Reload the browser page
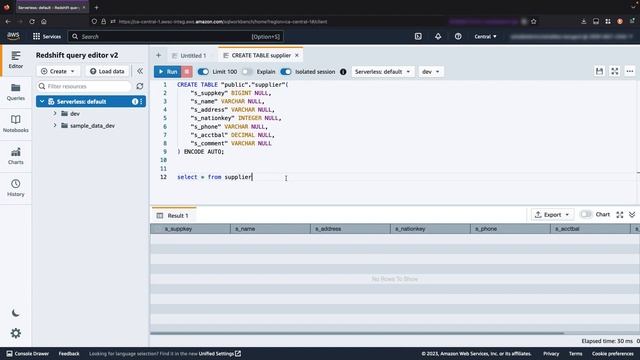Viewport: 640px width, 360px height. 32,21
